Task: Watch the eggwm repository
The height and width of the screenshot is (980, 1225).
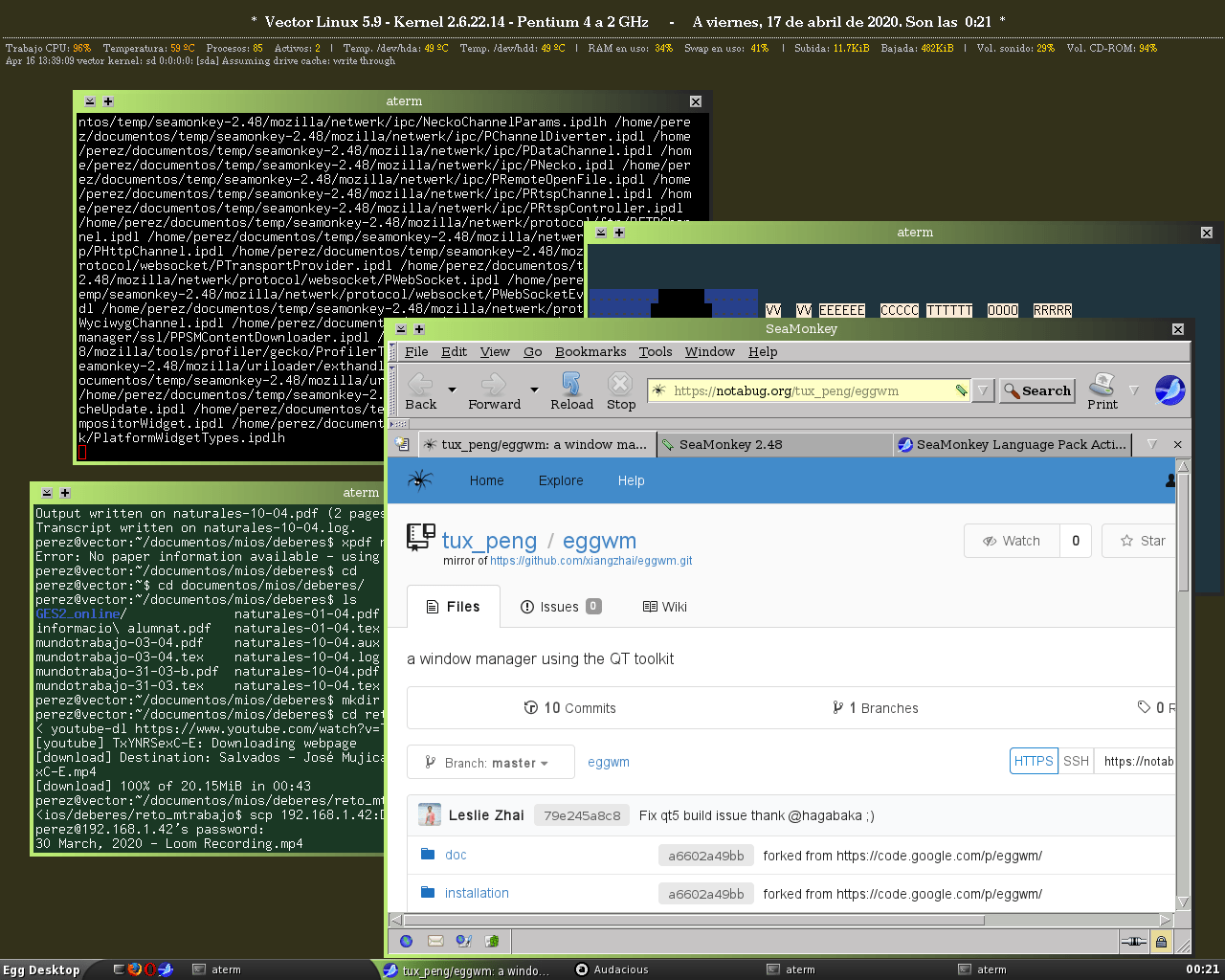Action: [1013, 541]
